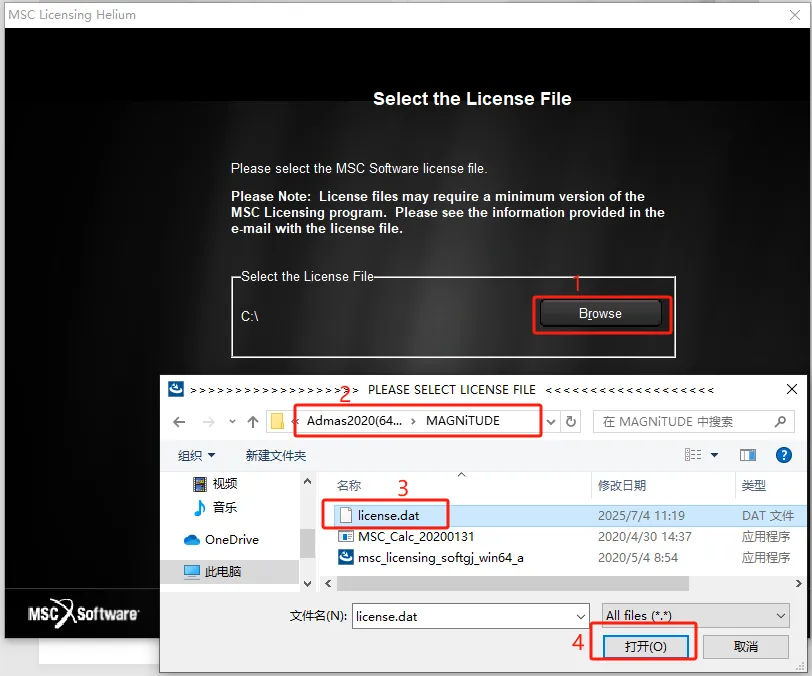Sort by 类型 column header
812x676 pixels.
point(753,485)
